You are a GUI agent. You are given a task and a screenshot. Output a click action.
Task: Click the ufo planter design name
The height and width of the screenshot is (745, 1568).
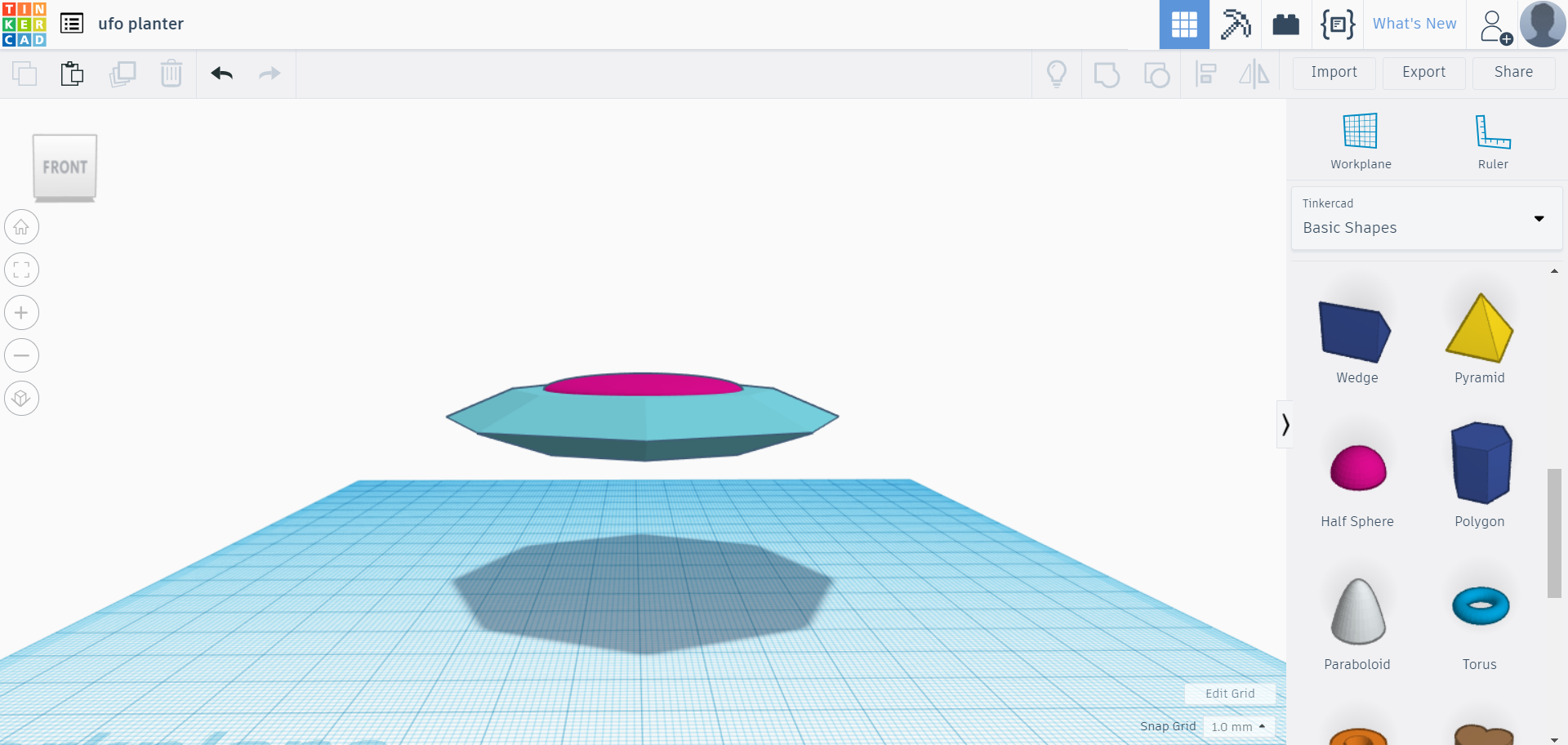(140, 24)
